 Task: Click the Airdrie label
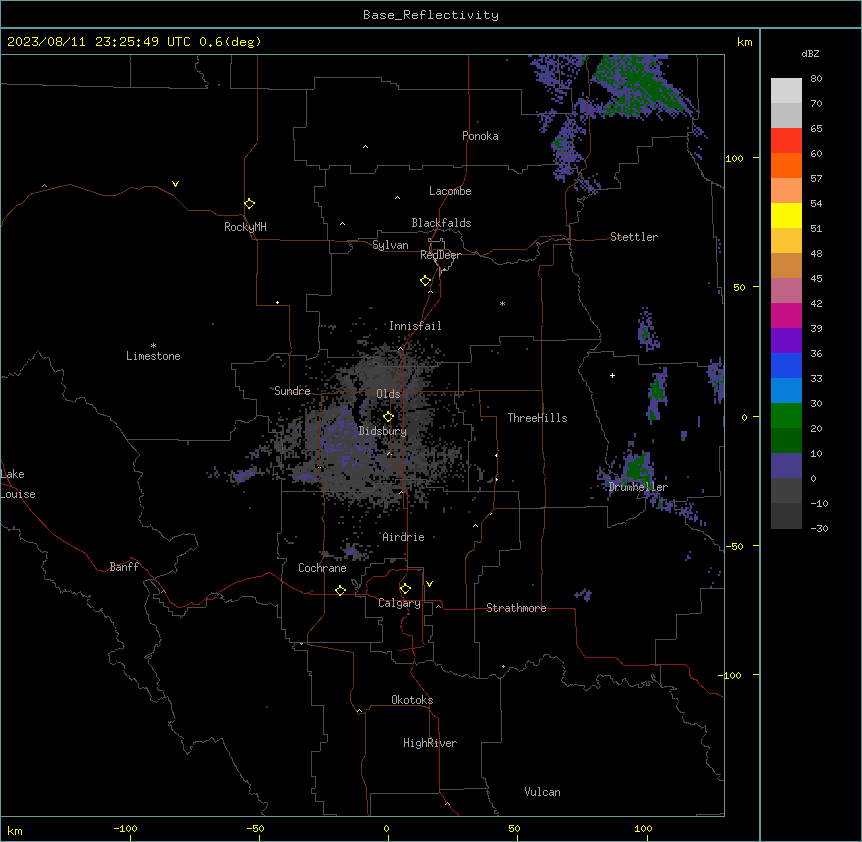[403, 537]
